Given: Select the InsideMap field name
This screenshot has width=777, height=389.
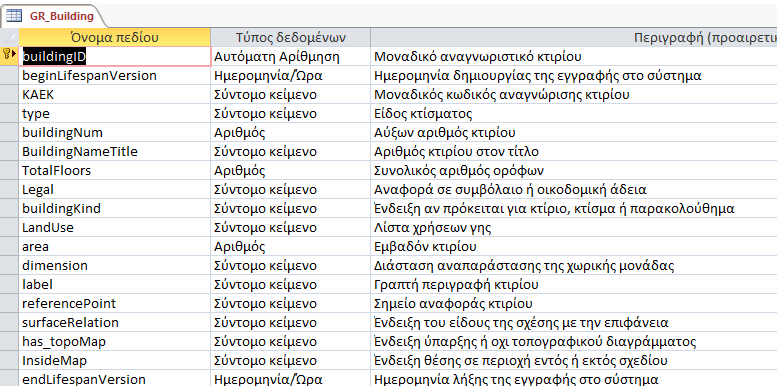Looking at the screenshot, I should 114,360.
